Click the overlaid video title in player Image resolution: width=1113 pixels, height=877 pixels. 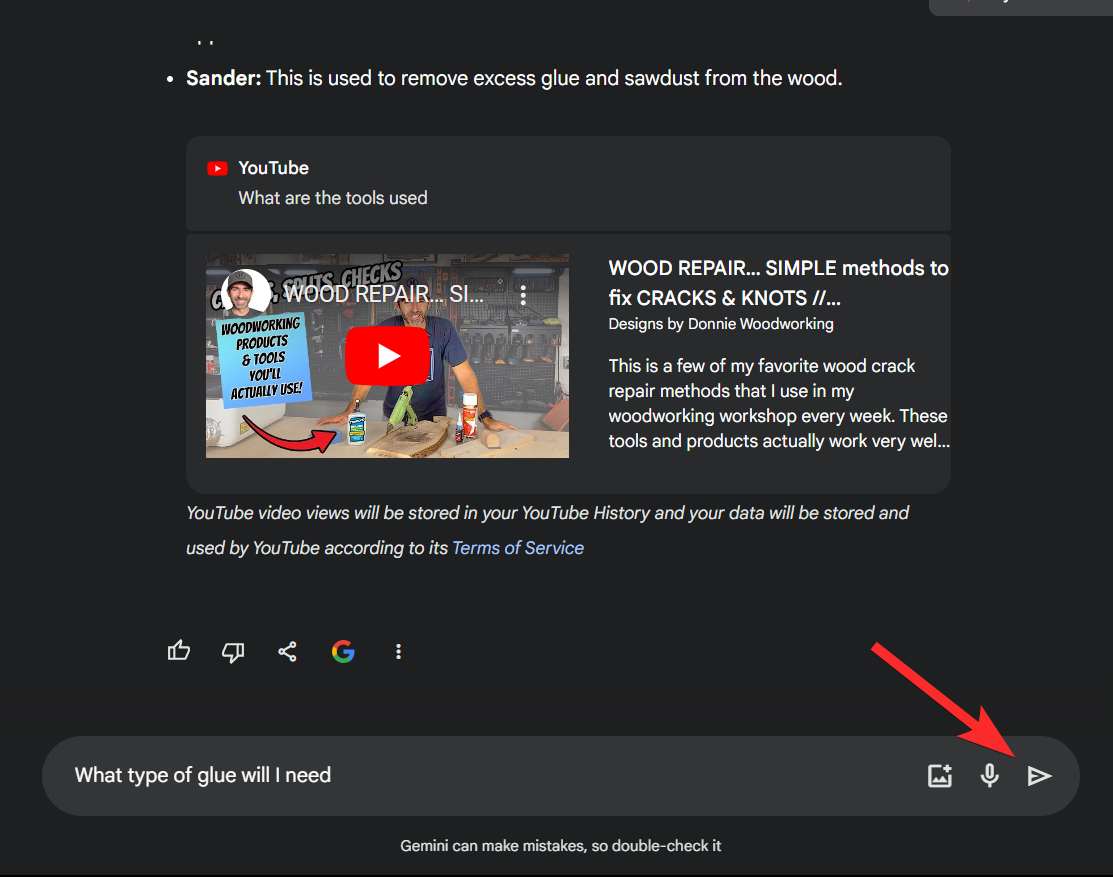385,295
